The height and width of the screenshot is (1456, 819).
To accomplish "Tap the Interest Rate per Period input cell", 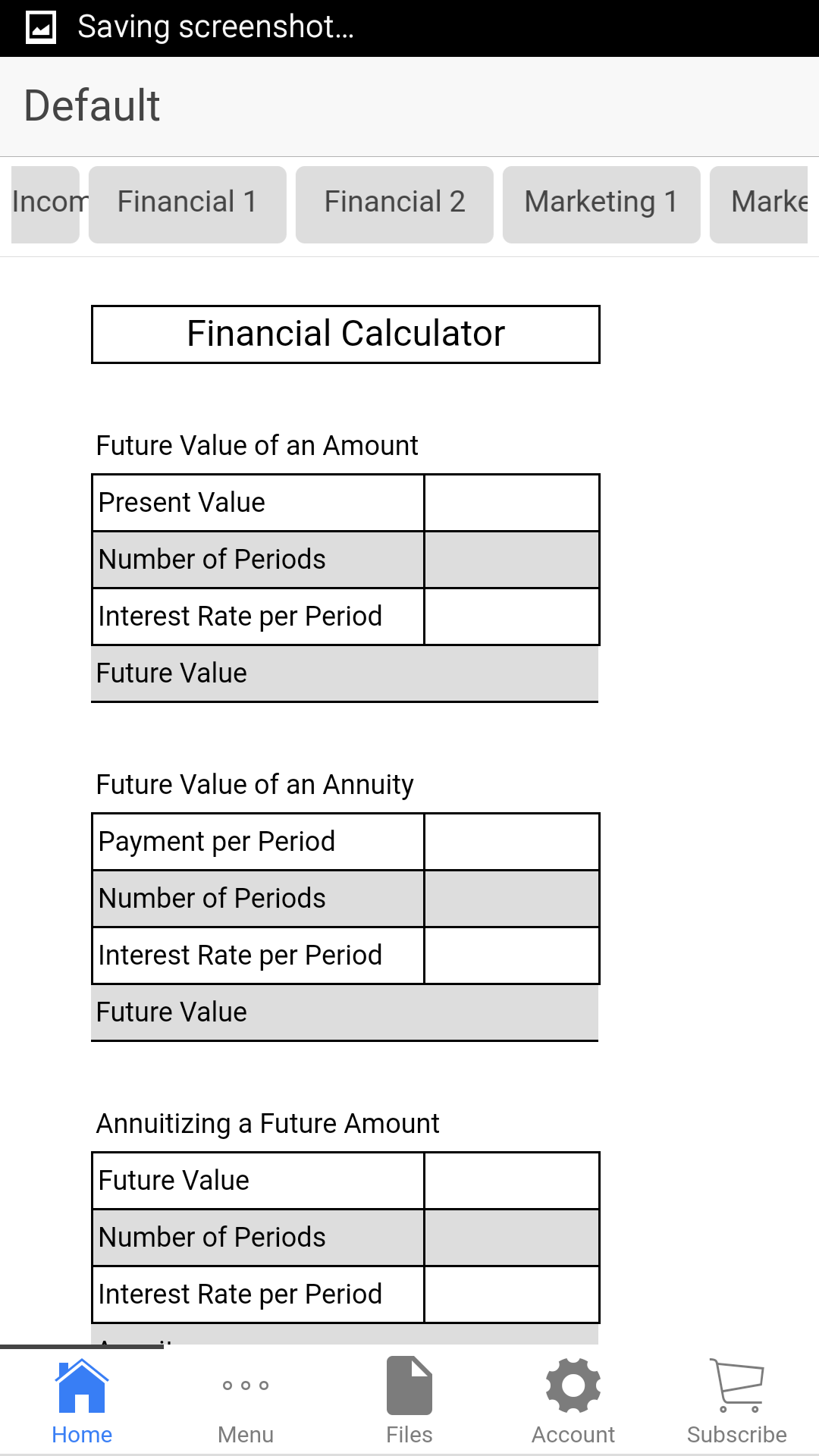I will coord(511,616).
